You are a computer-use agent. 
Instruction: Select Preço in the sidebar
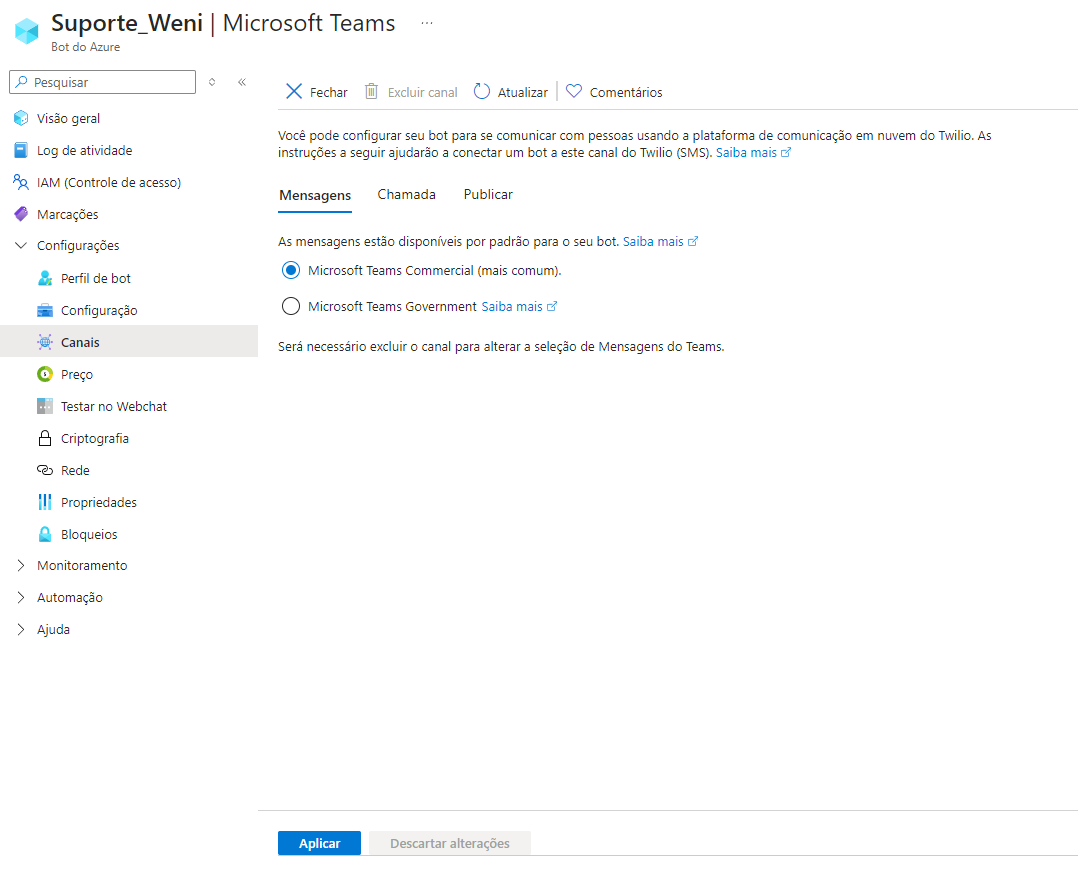tap(77, 374)
